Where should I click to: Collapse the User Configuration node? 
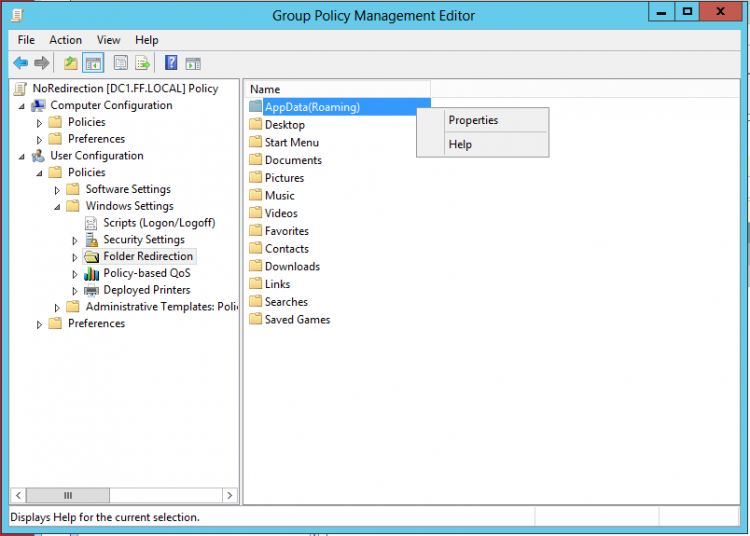point(22,156)
